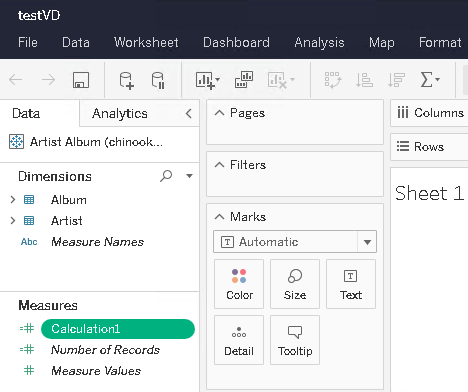This screenshot has width=468, height=392.
Task: Select the Measure Values field
Action: [x=96, y=370]
